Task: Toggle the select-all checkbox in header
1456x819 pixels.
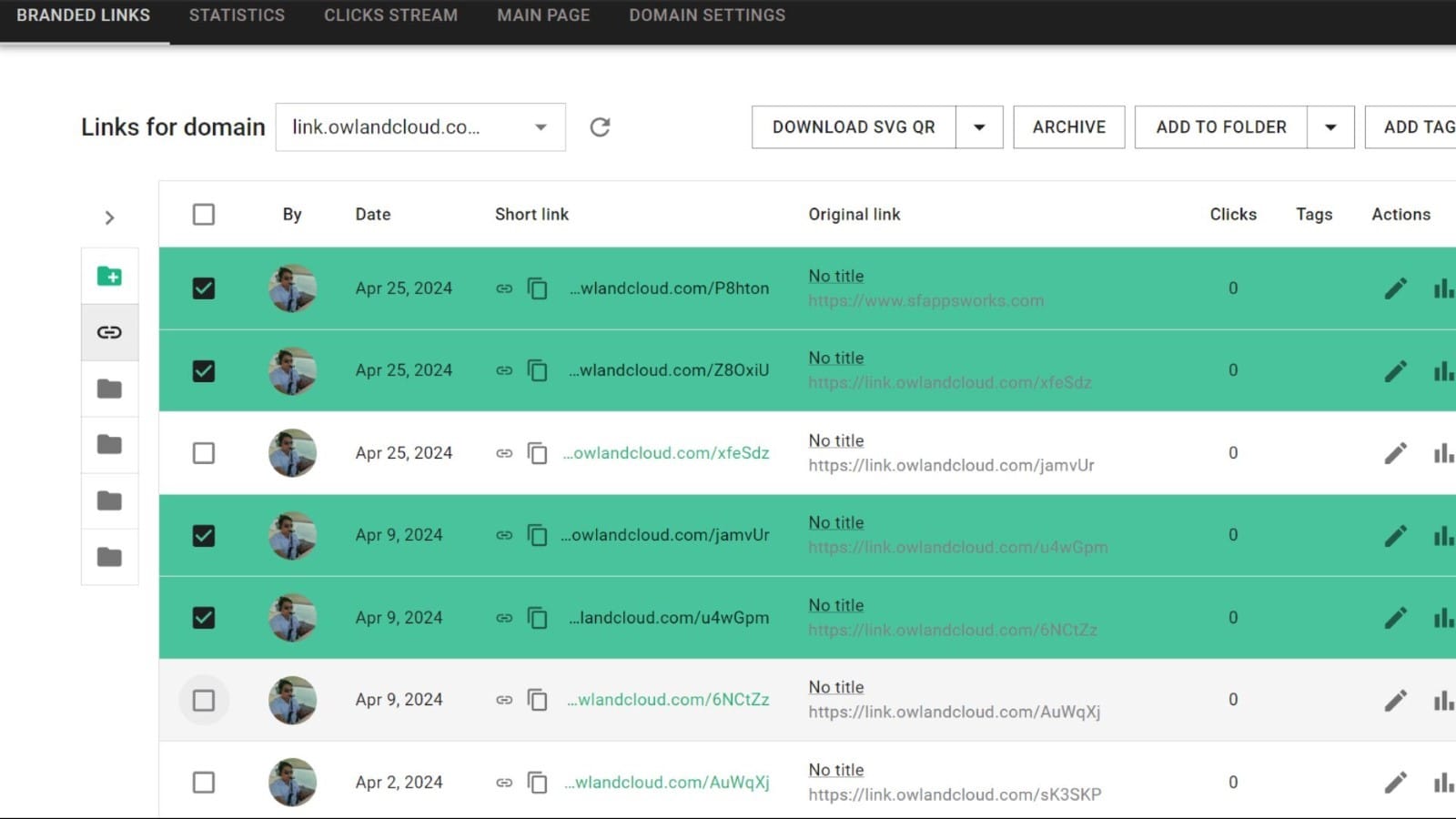Action: [204, 215]
